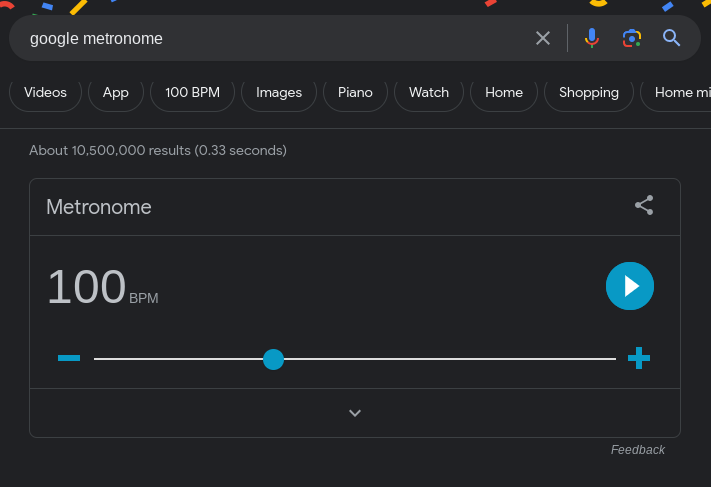The width and height of the screenshot is (711, 487).
Task: Click the 100 BPM tempo value
Action: [x=102, y=287]
